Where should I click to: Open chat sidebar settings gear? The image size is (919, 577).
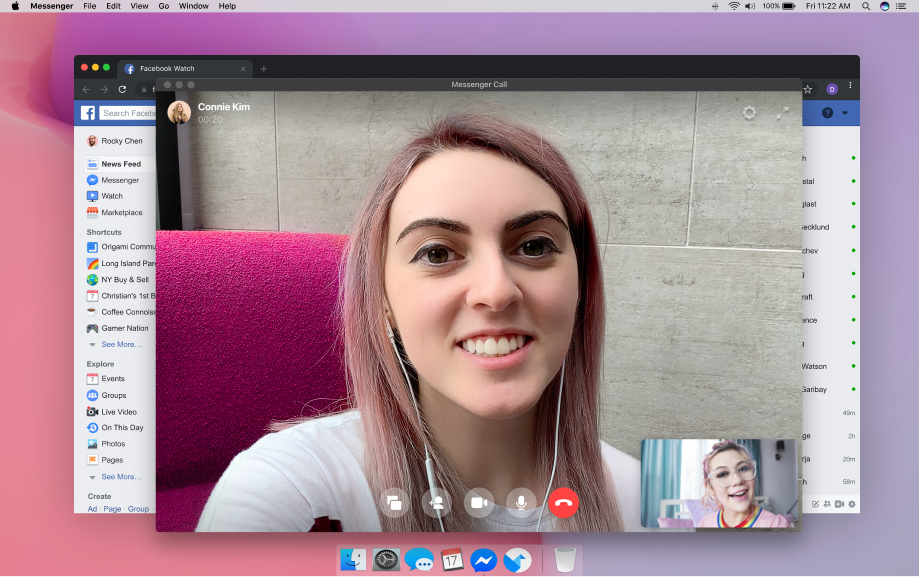[x=852, y=504]
